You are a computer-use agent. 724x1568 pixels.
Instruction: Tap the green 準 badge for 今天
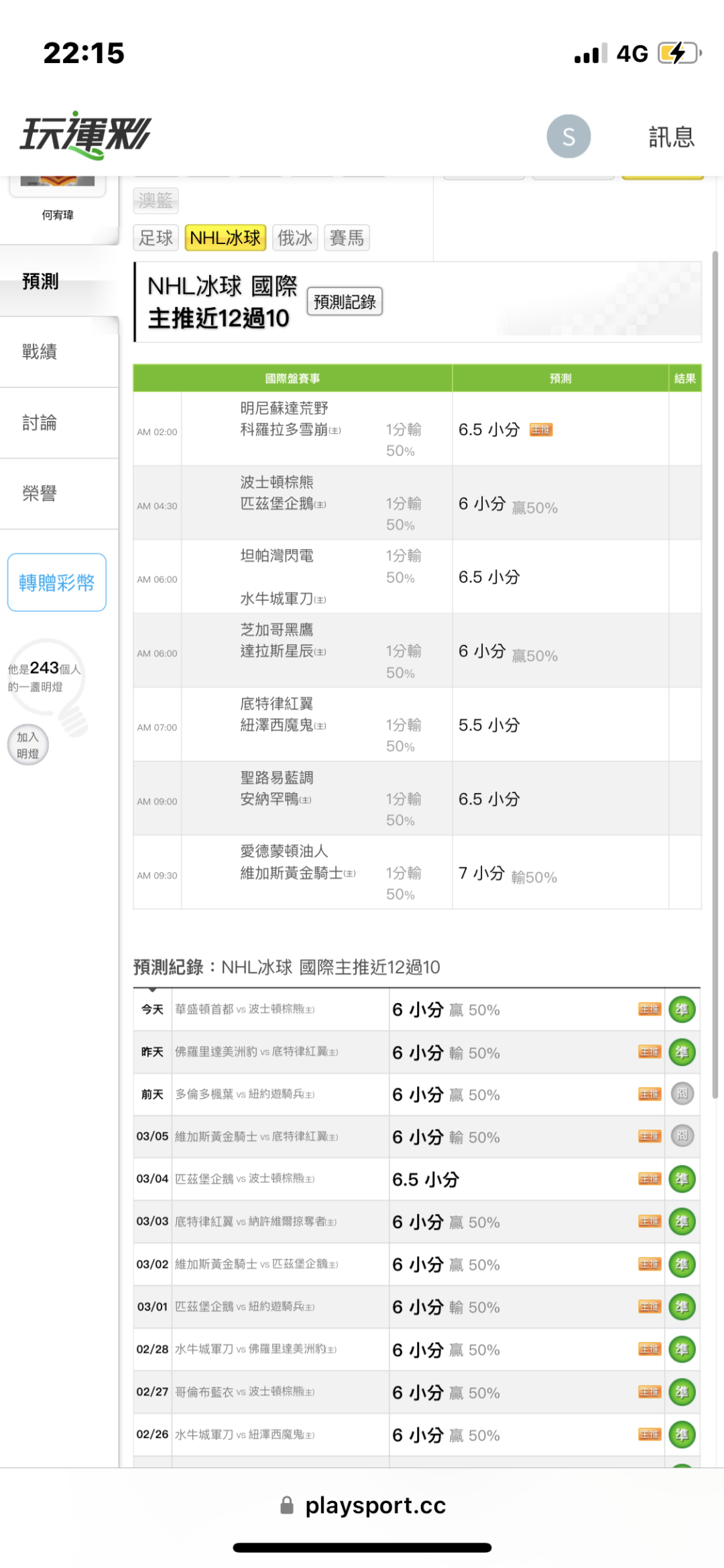click(x=682, y=1010)
